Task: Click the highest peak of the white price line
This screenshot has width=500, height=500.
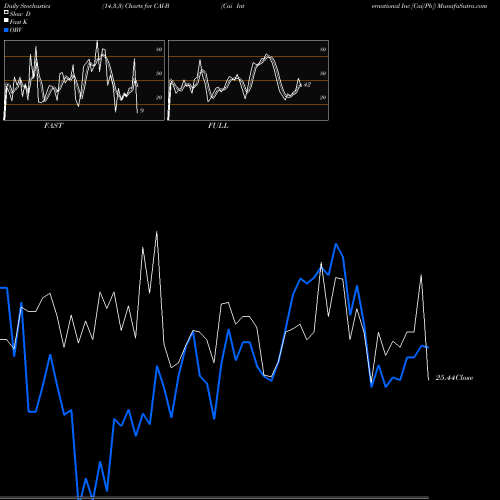Action: (x=157, y=232)
